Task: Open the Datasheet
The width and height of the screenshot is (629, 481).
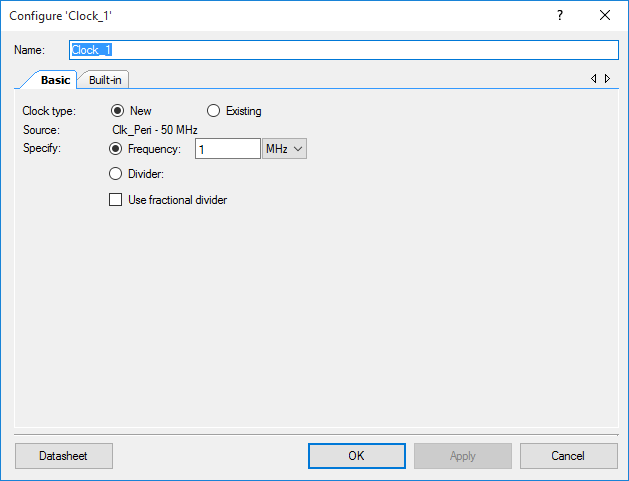Action: click(64, 456)
